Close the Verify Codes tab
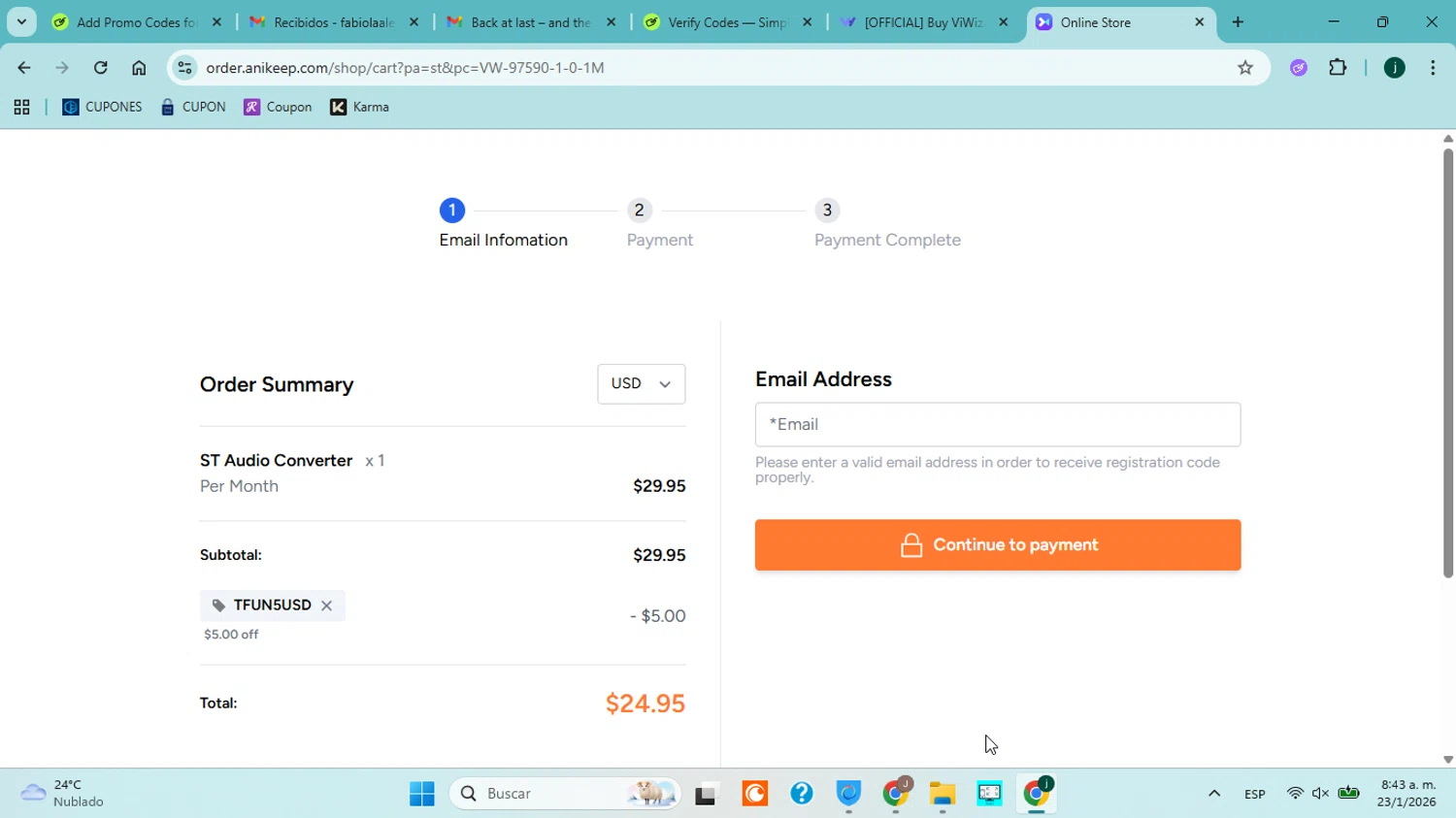Image resolution: width=1456 pixels, height=818 pixels. tap(807, 22)
